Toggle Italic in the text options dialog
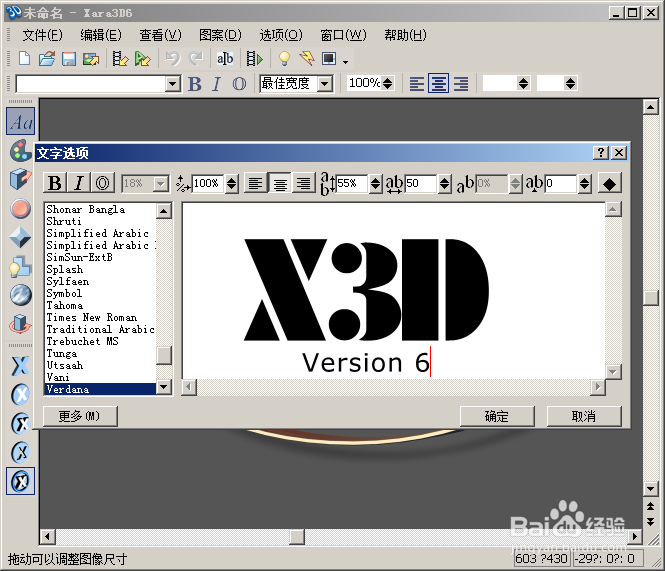 tap(78, 184)
